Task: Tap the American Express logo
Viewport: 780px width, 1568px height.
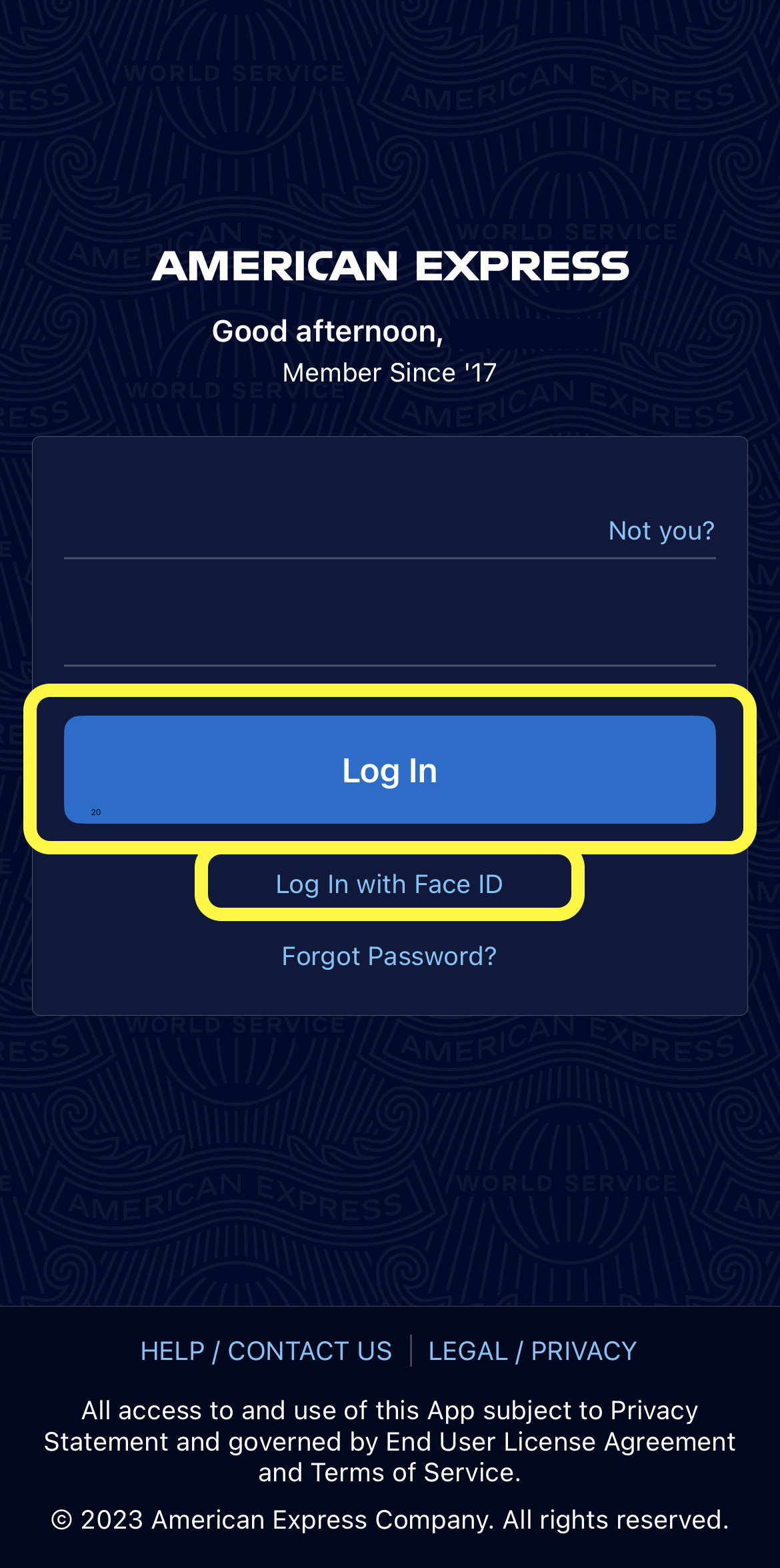Action: (x=390, y=265)
